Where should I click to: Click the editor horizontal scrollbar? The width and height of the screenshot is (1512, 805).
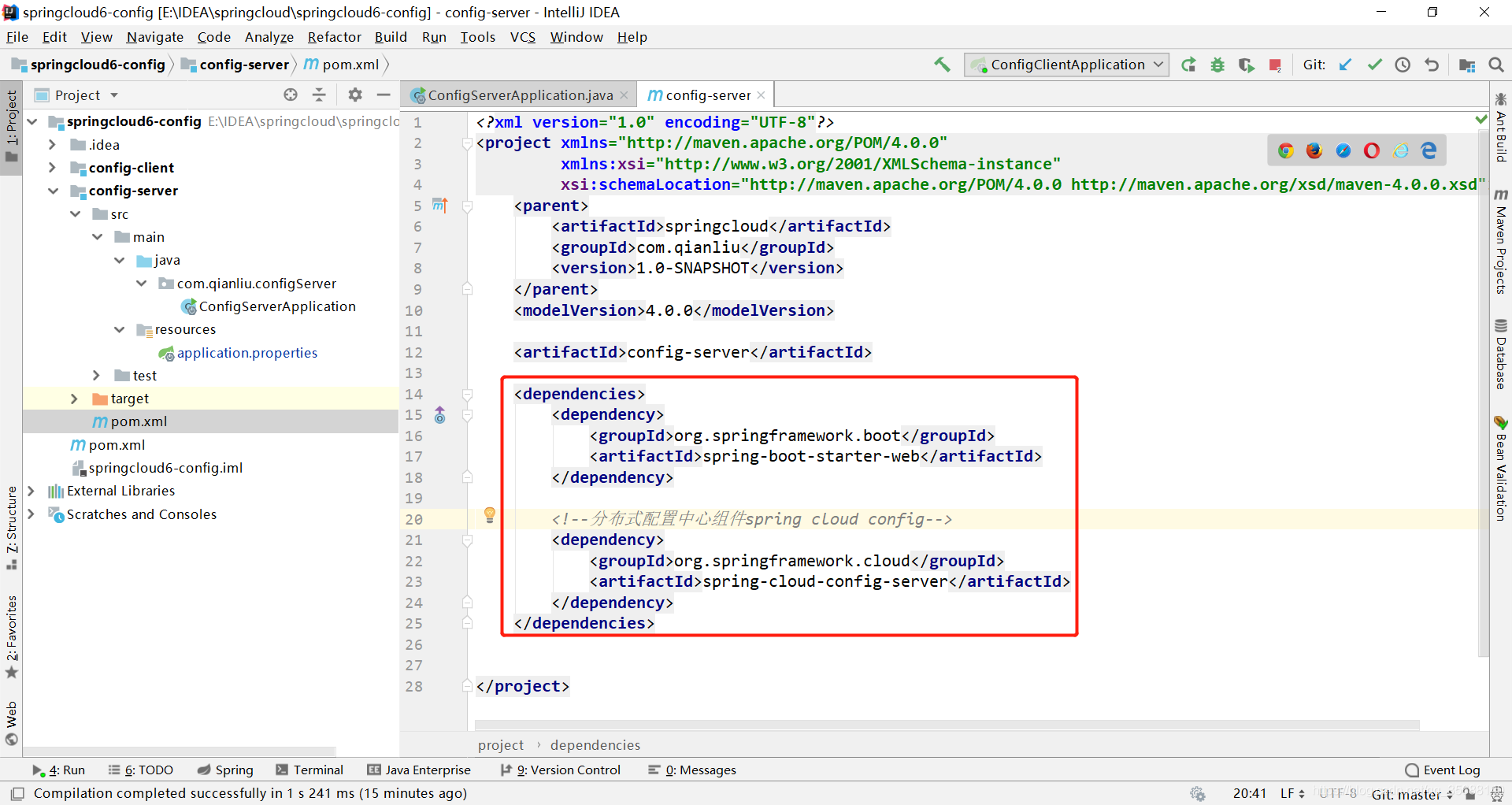point(947,725)
